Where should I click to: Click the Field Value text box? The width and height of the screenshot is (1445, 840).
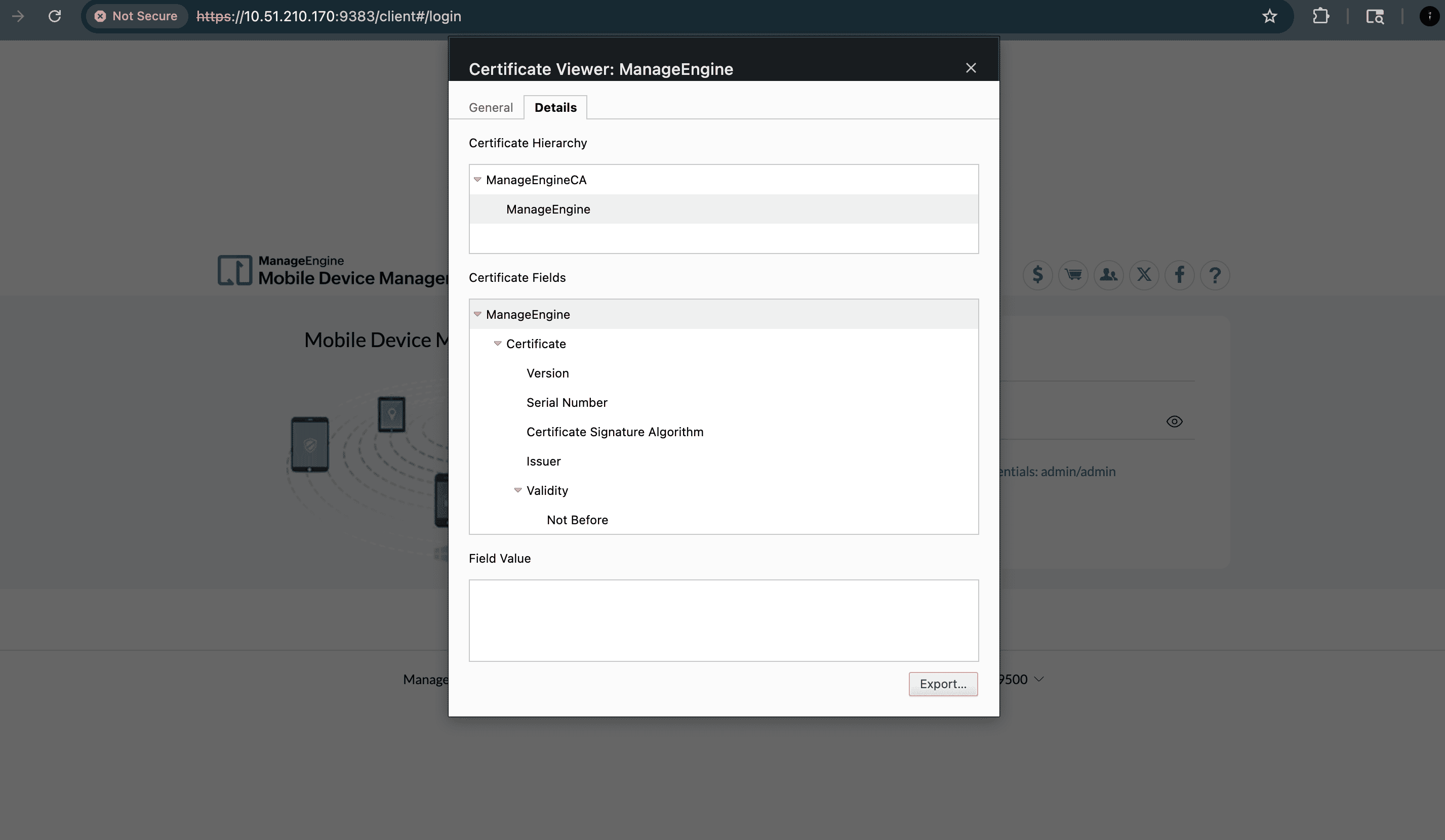[x=724, y=620]
